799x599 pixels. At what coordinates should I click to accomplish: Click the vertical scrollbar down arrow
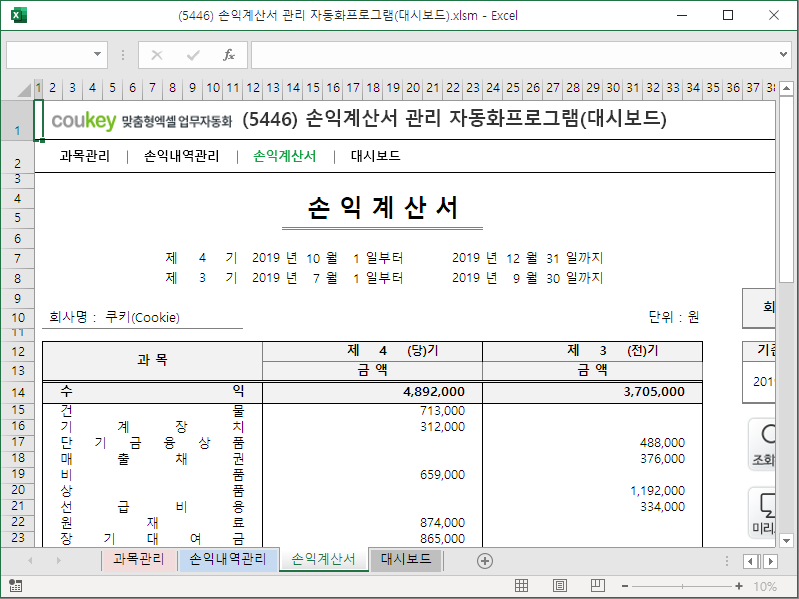[786, 540]
